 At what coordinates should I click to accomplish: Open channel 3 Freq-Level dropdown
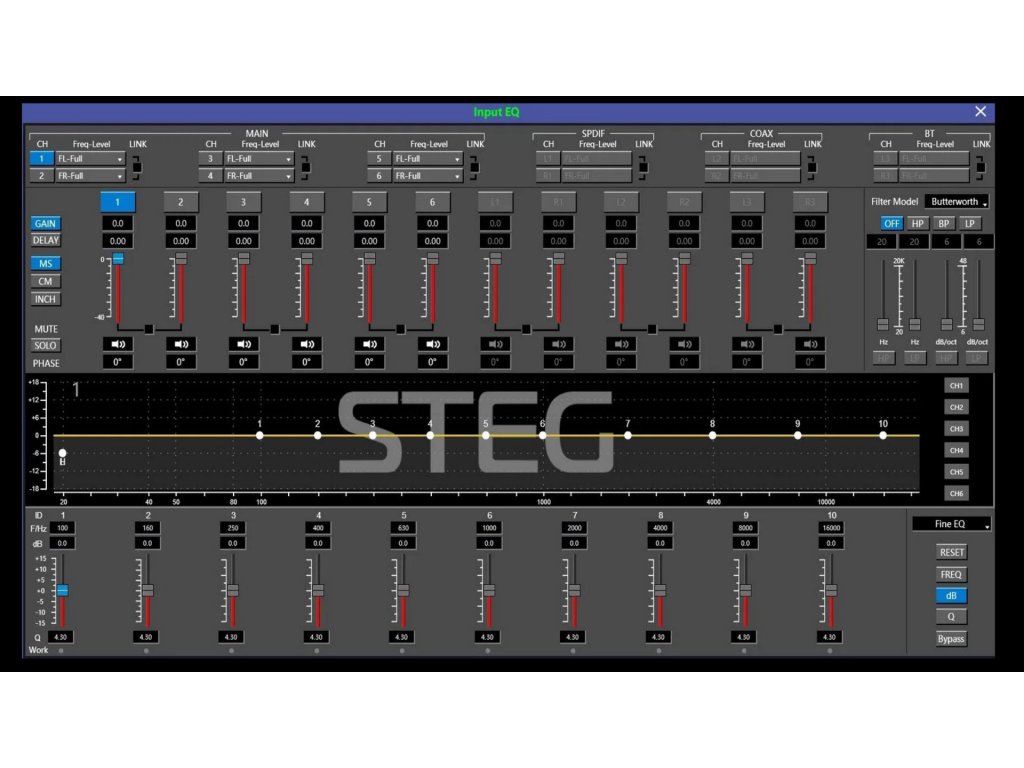click(x=259, y=159)
